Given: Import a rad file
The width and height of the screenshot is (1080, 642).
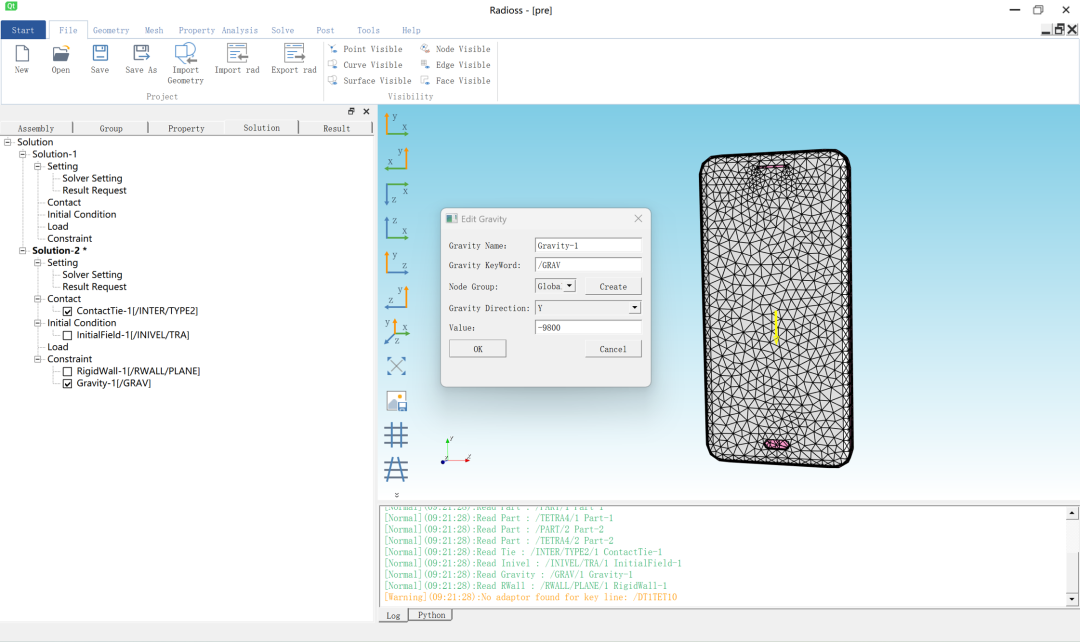Looking at the screenshot, I should (x=237, y=59).
